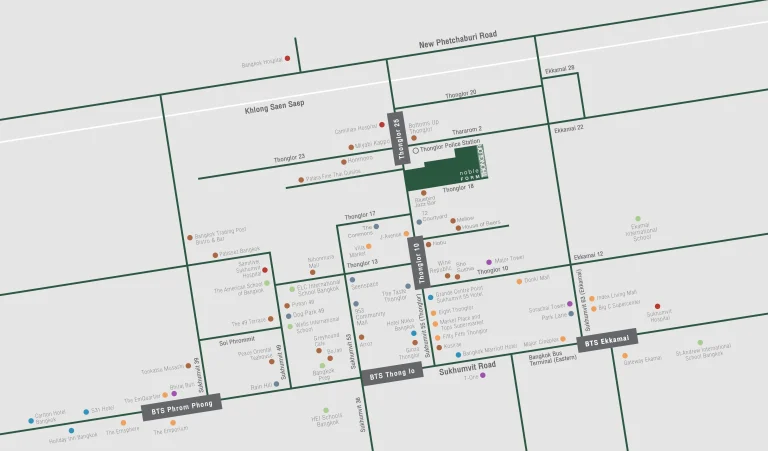Select the brown dot next to Patara Fine Thai Cuisine
The image size is (768, 451).
301,180
